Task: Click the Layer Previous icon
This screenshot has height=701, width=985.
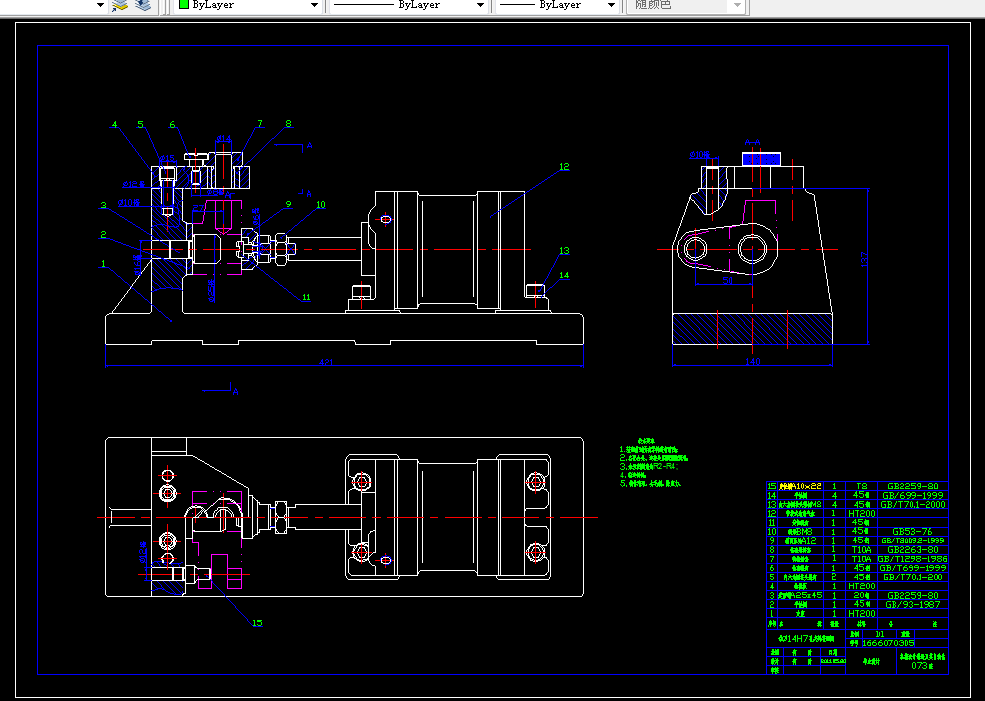Action: tap(143, 6)
